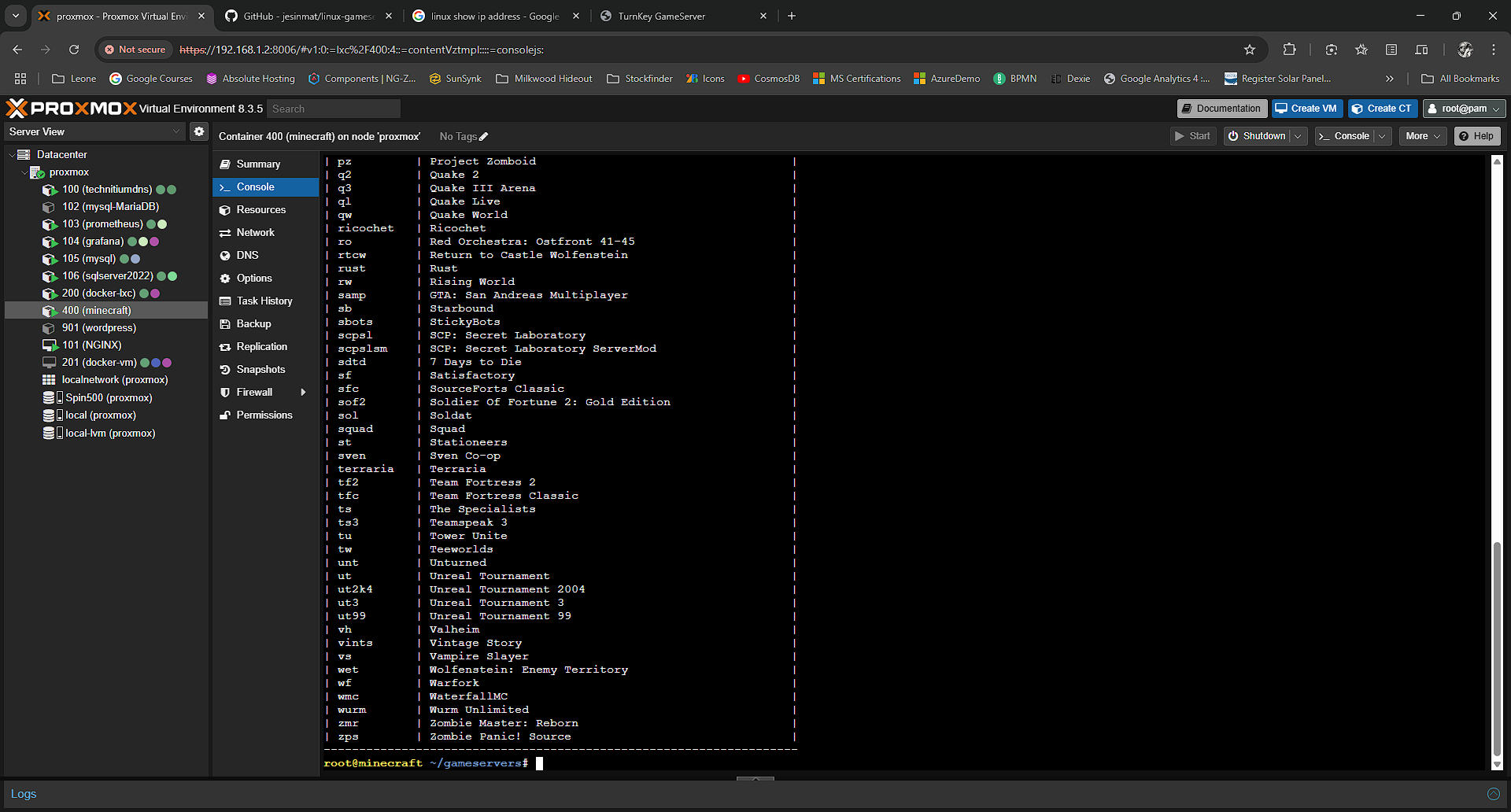The height and width of the screenshot is (812, 1511).
Task: Click the Proxmox search field
Action: [x=334, y=109]
